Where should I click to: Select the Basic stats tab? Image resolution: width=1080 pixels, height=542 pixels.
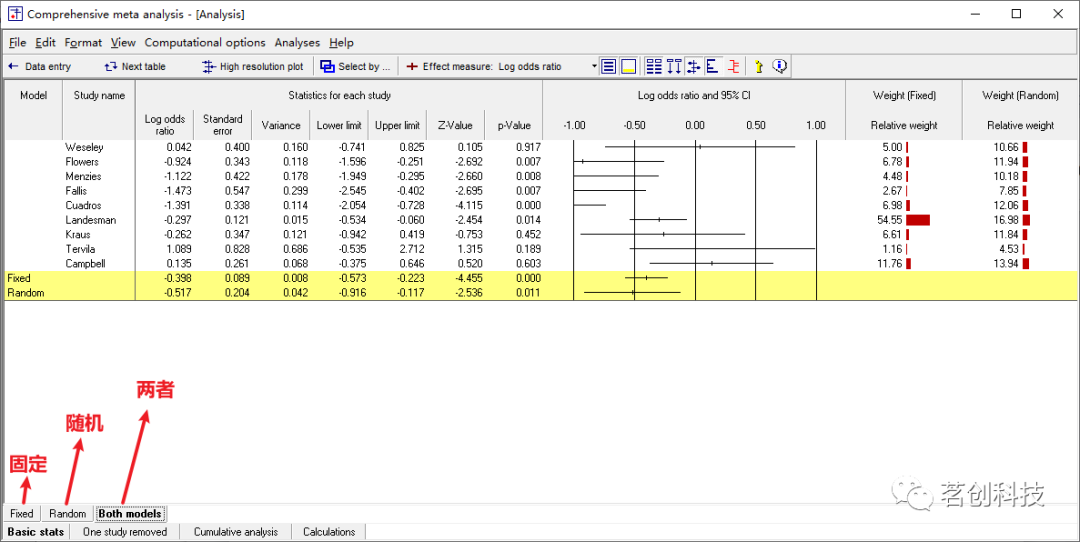click(36, 532)
